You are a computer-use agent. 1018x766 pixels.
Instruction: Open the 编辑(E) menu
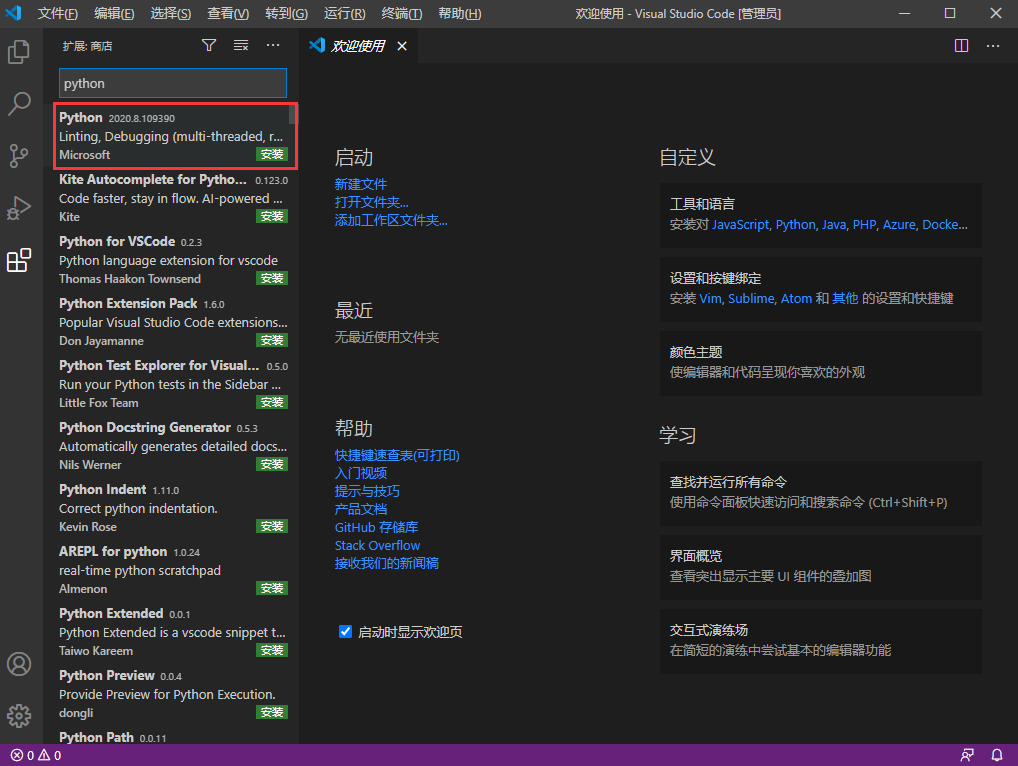click(114, 14)
